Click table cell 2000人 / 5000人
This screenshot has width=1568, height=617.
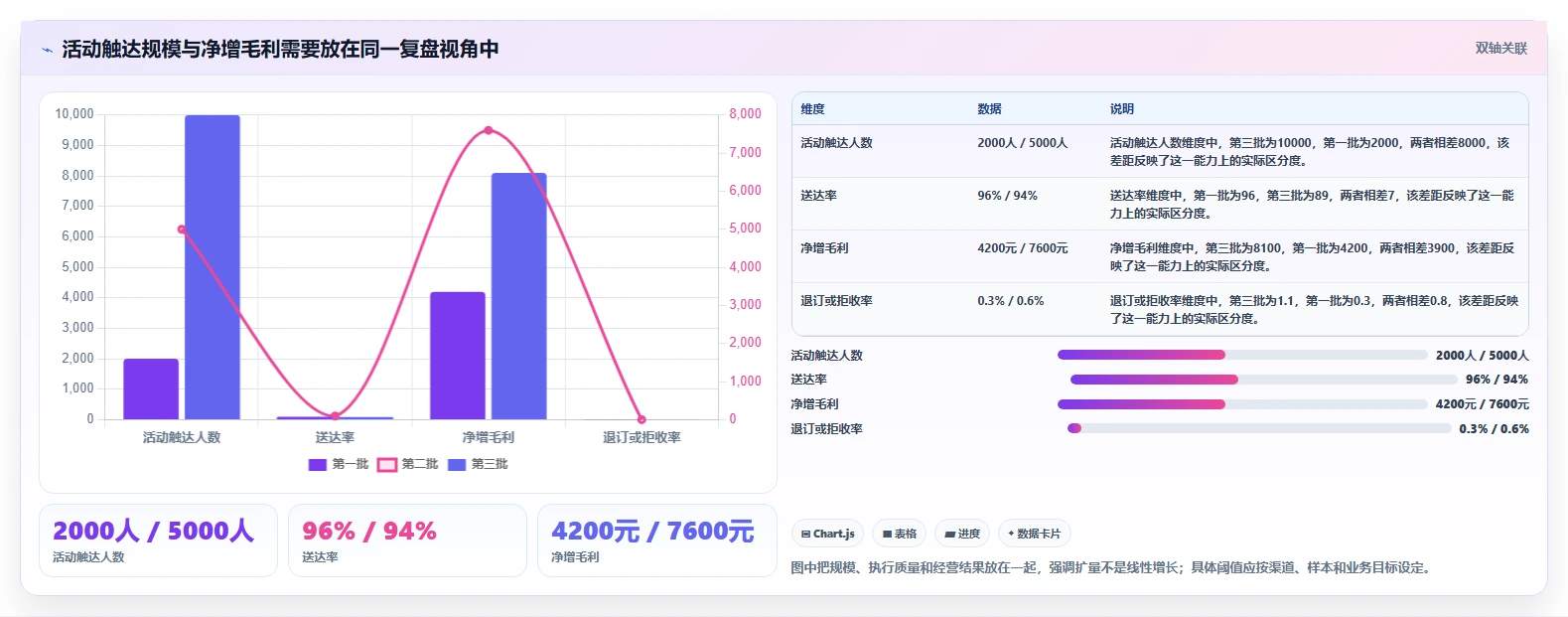(x=1022, y=143)
